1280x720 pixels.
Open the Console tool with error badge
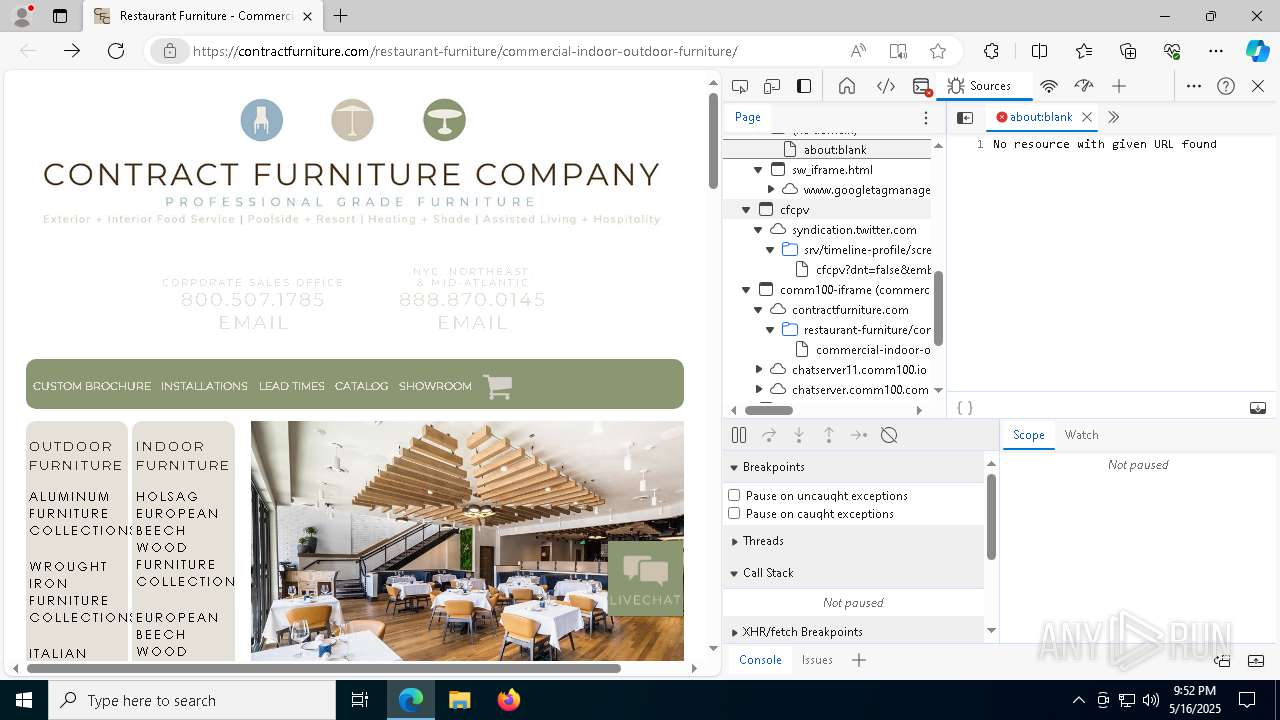pyautogui.click(x=922, y=86)
